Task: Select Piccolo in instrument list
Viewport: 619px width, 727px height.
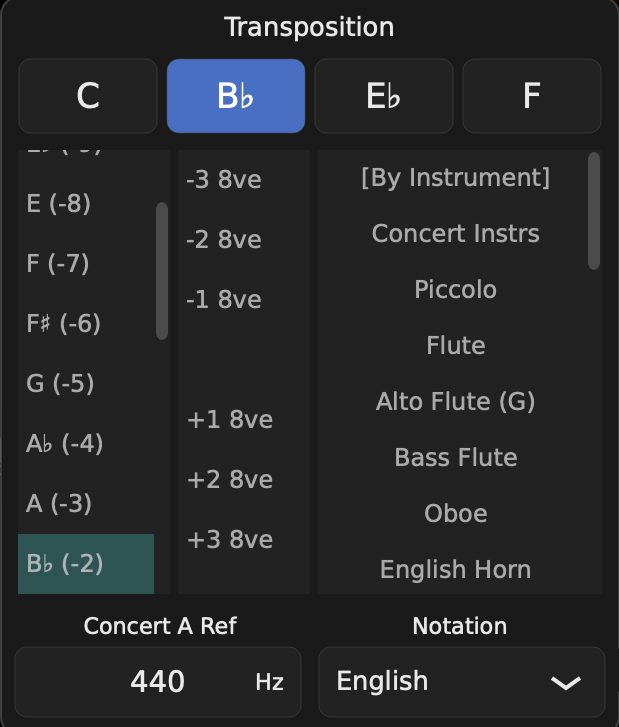Action: pyautogui.click(x=455, y=289)
